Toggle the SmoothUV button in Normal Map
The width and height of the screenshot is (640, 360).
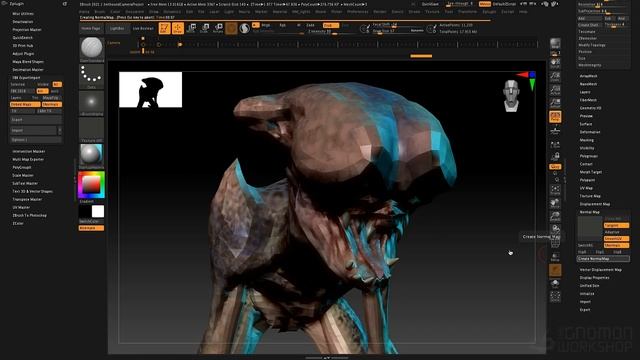click(x=616, y=238)
